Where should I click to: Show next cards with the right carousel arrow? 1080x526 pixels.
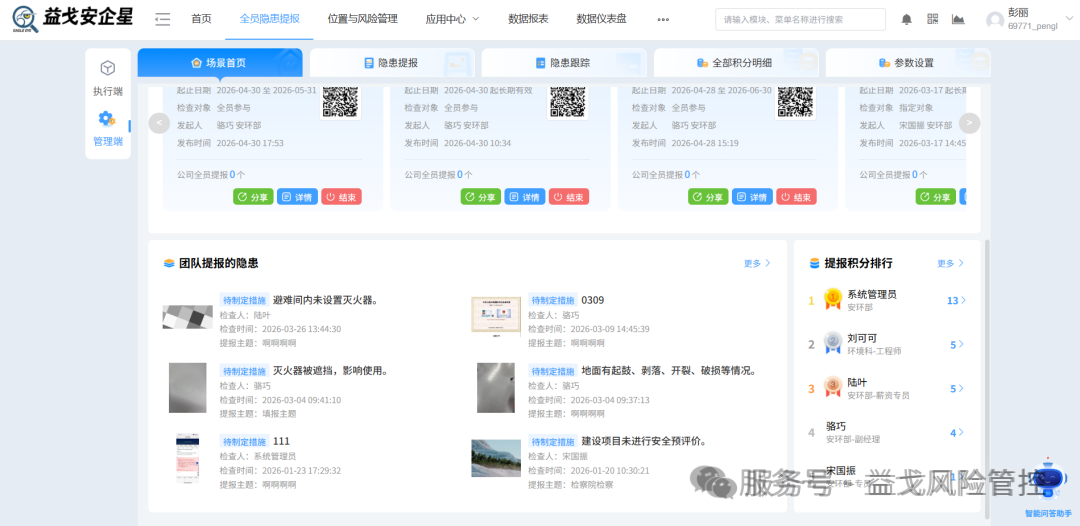click(969, 123)
